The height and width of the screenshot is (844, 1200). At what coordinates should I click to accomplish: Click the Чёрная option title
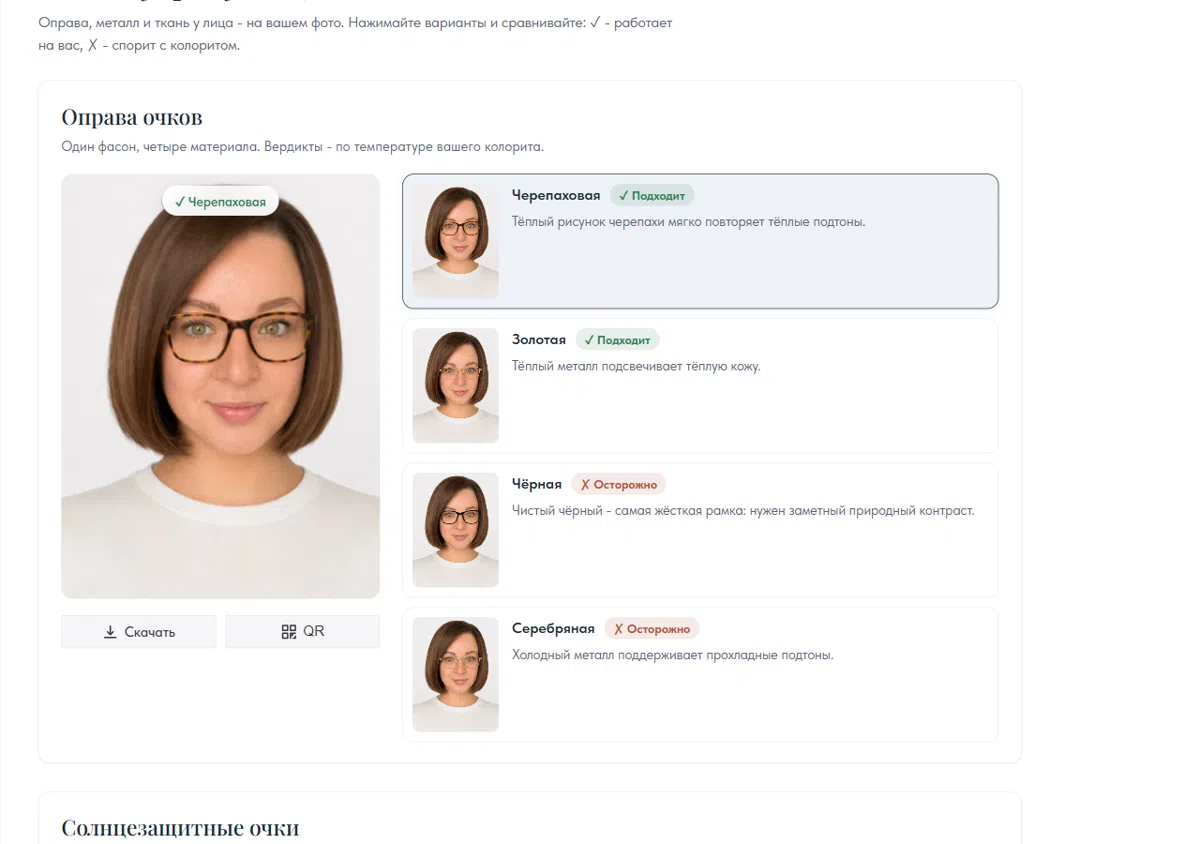tap(537, 484)
